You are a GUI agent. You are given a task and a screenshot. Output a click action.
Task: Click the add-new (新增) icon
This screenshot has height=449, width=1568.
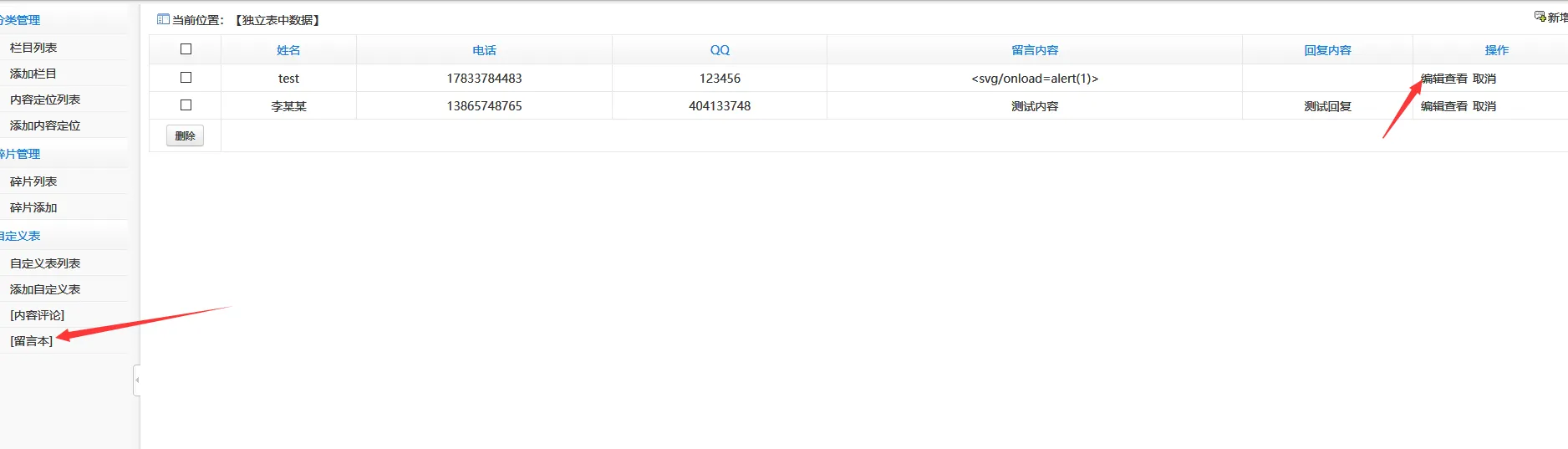1540,17
